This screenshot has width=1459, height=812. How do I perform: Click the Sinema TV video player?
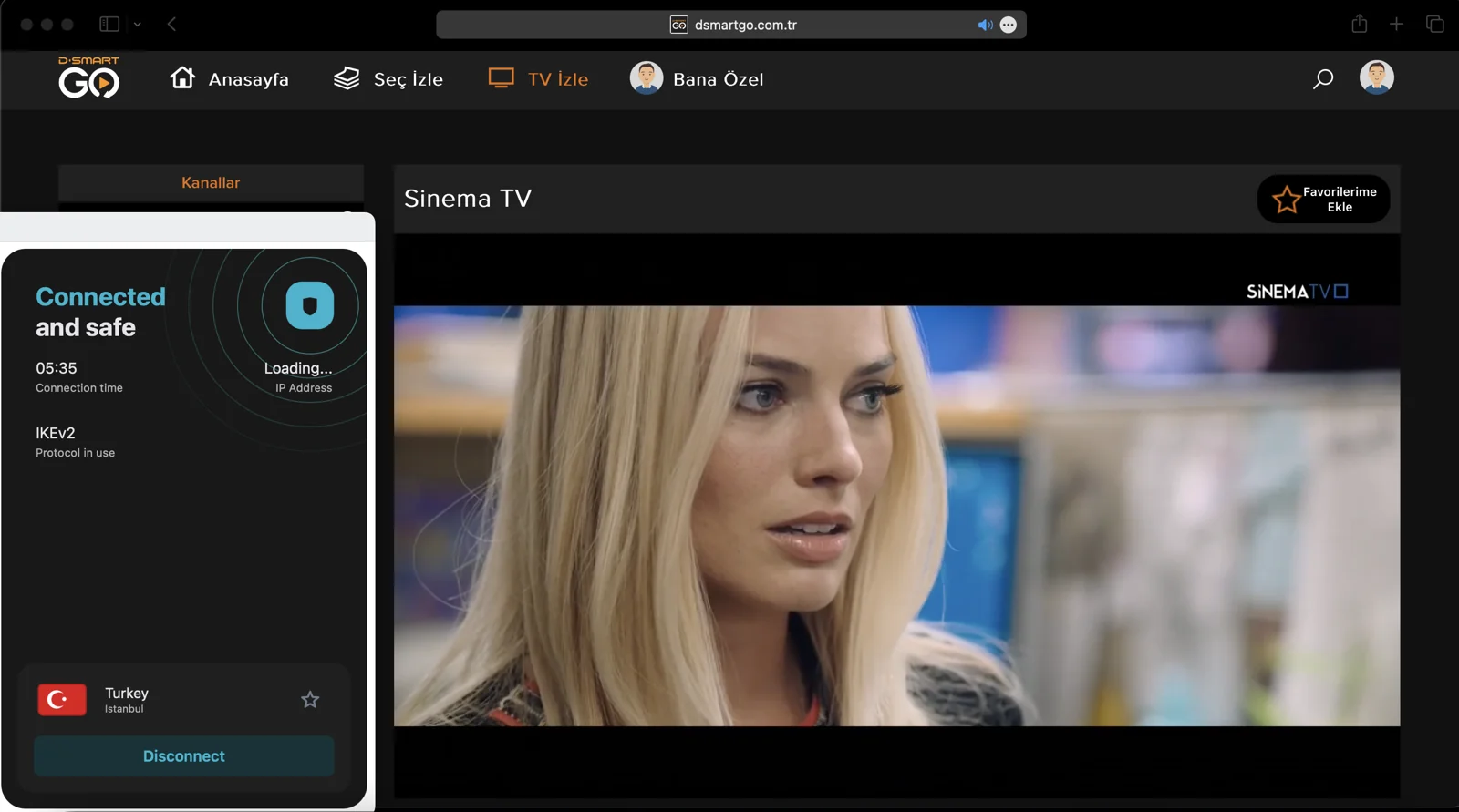coord(896,516)
